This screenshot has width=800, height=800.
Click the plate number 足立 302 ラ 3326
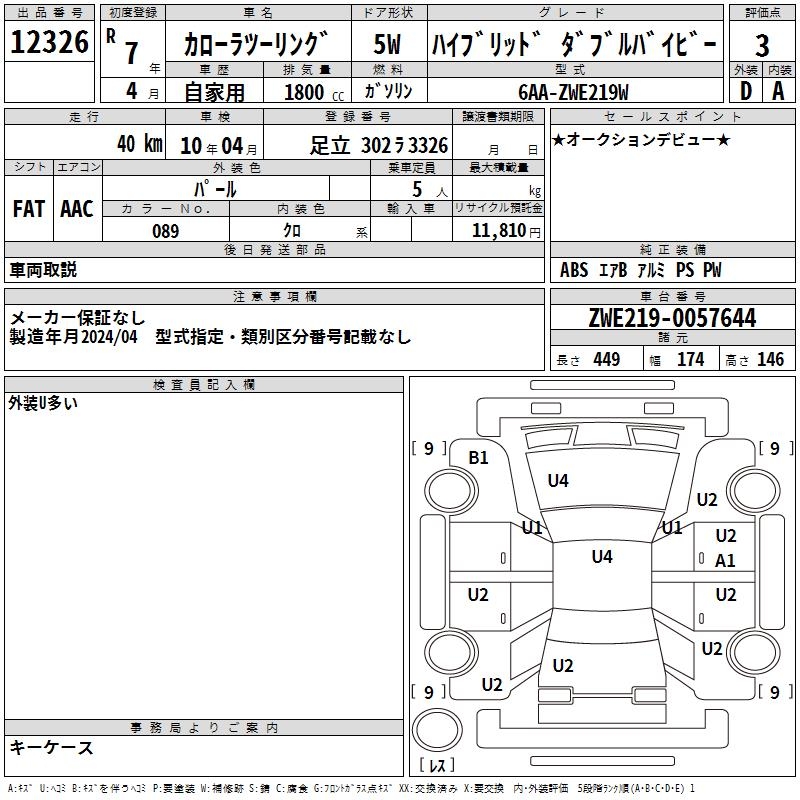(x=379, y=145)
